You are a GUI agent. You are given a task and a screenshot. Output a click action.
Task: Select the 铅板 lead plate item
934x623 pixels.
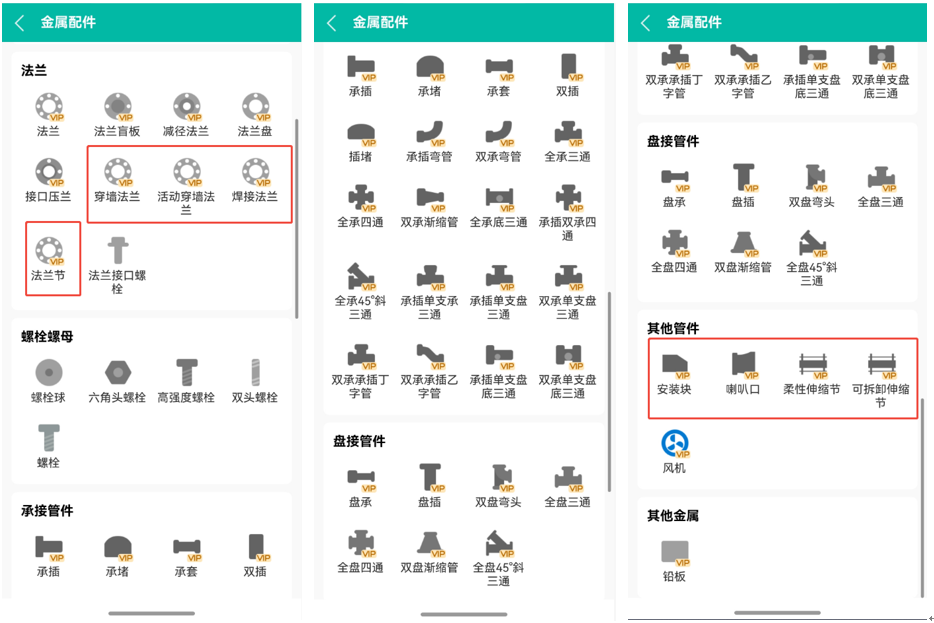coord(674,553)
